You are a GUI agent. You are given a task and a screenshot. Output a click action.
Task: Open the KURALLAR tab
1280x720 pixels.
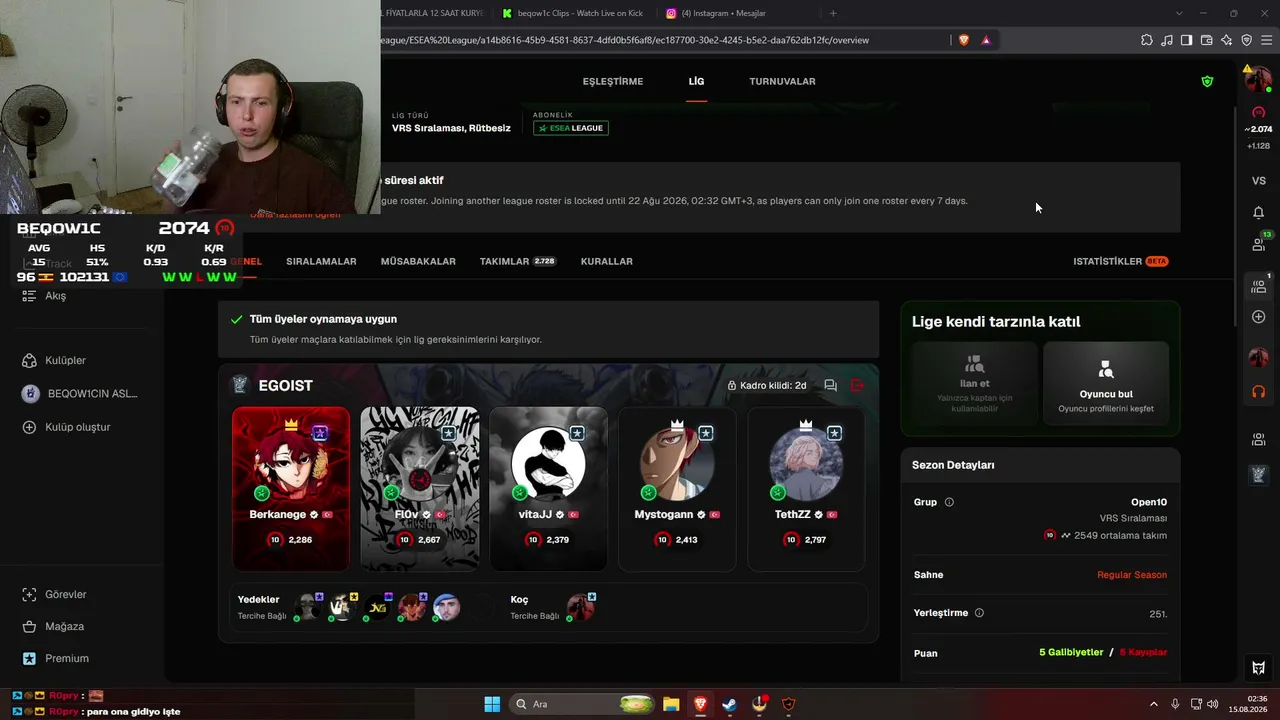(x=607, y=261)
